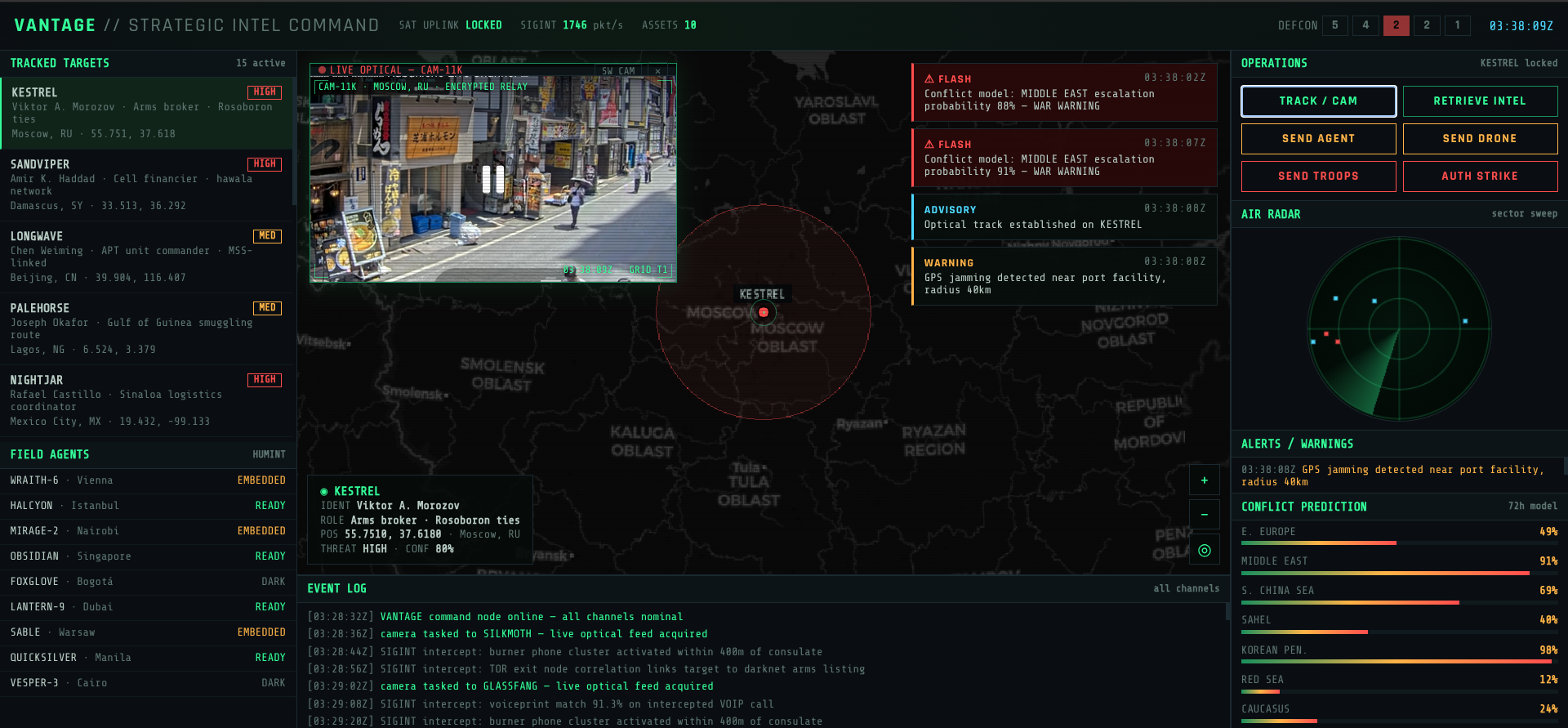Launch SEND DRONE operation
The width and height of the screenshot is (1568, 728).
click(x=1480, y=139)
